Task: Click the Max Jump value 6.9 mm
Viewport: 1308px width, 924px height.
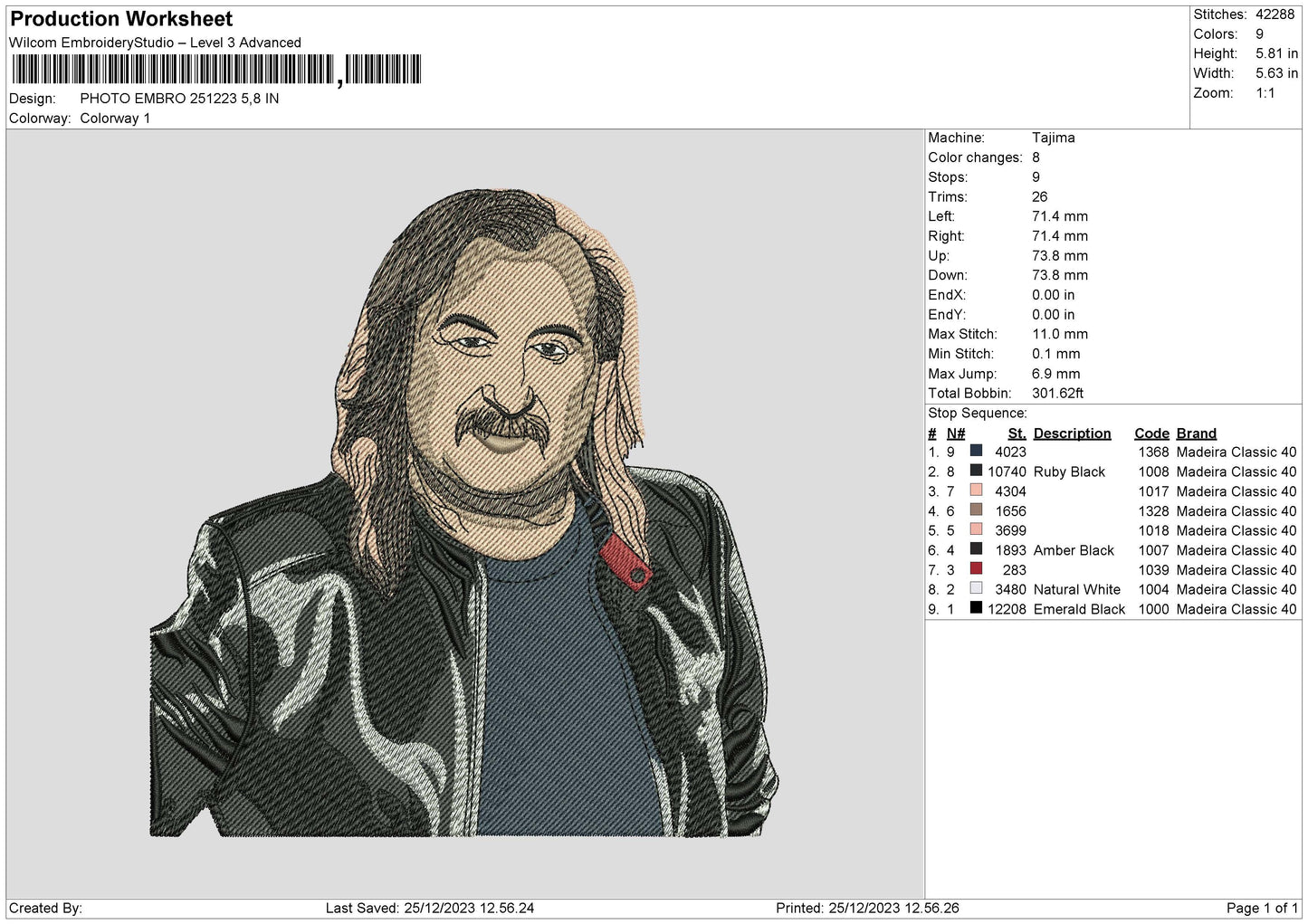Action: (x=1056, y=374)
